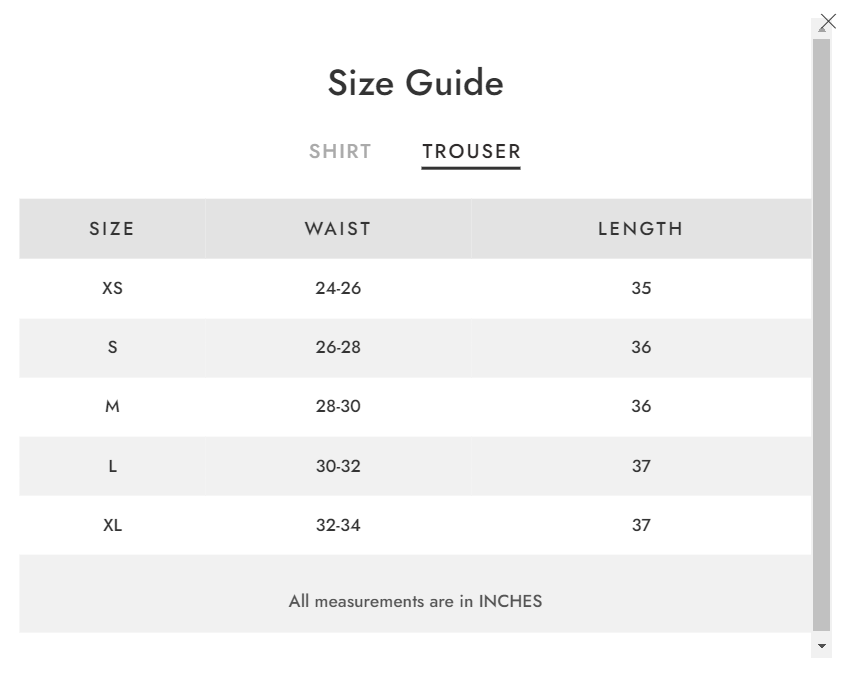Viewport: 853px width, 673px height.
Task: Select the TROUSER tab
Action: point(472,151)
